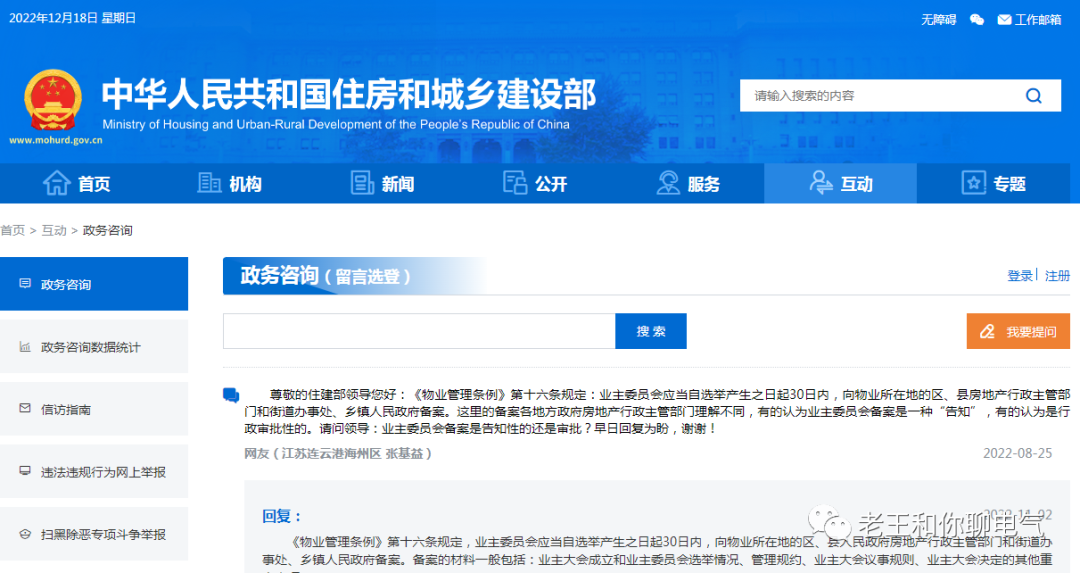
Task: Click the 工作邮箱 link
Action: click(1038, 20)
